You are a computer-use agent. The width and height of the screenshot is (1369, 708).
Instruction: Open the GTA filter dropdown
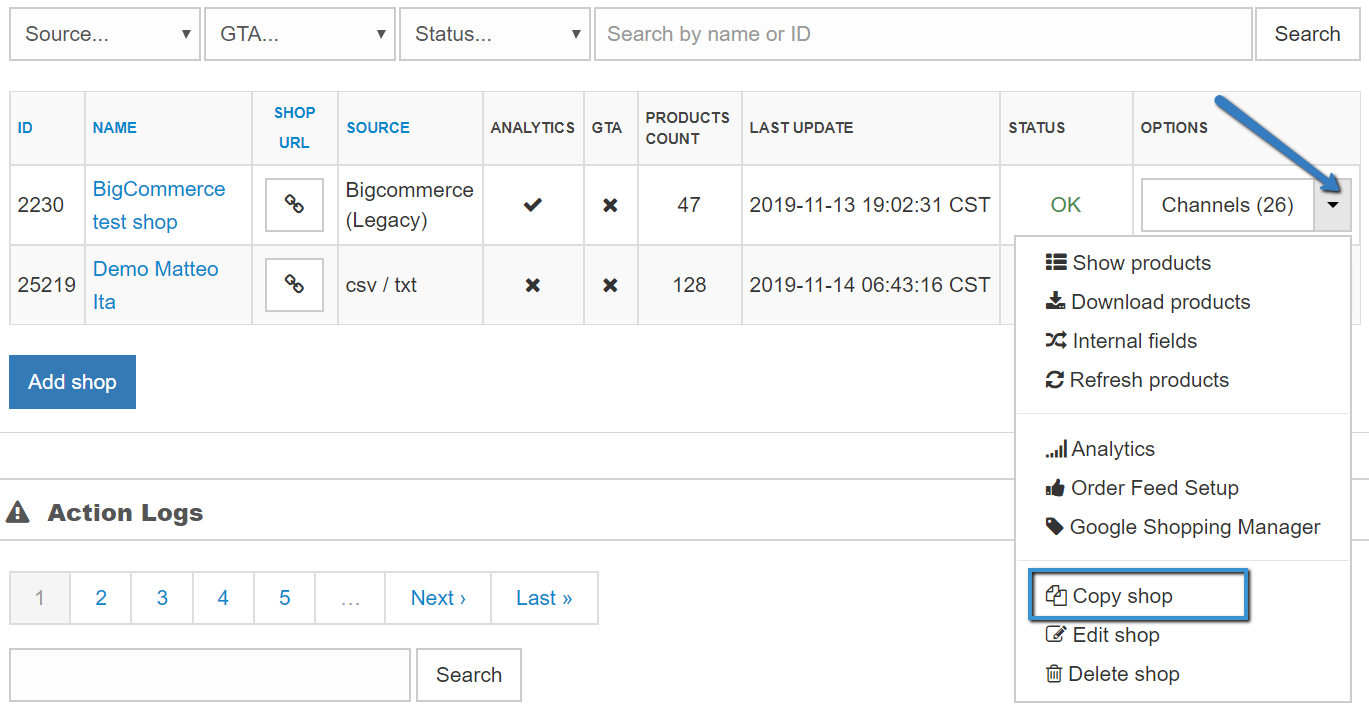[x=299, y=34]
